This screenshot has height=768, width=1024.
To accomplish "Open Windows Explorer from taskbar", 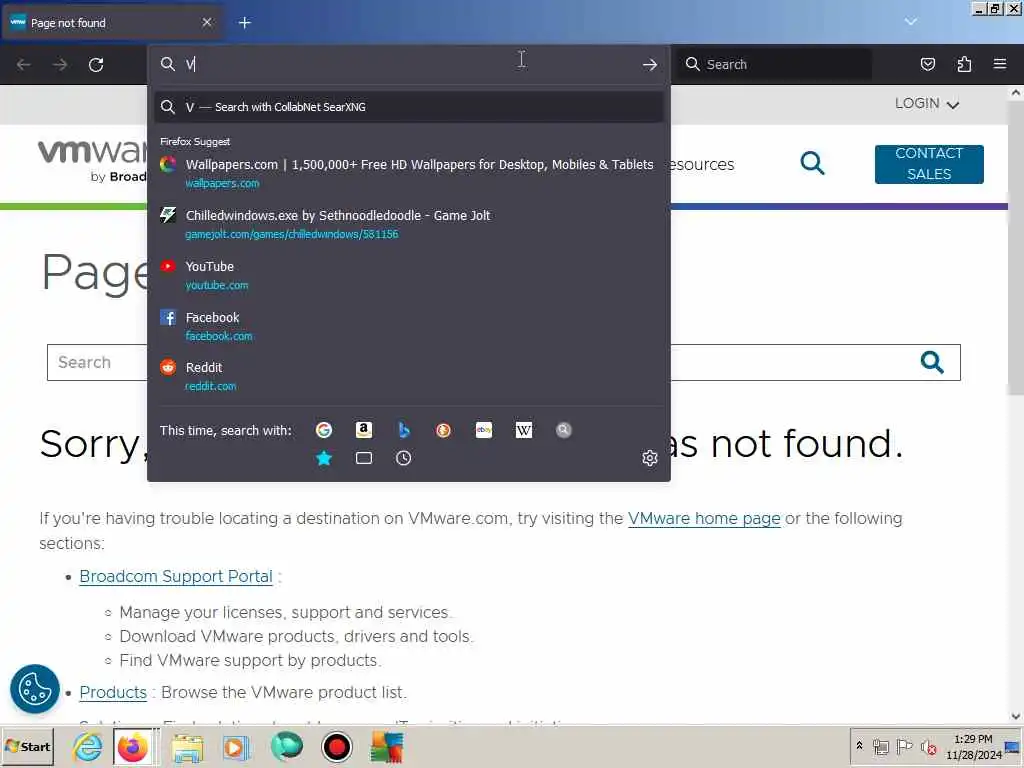I will 187,747.
